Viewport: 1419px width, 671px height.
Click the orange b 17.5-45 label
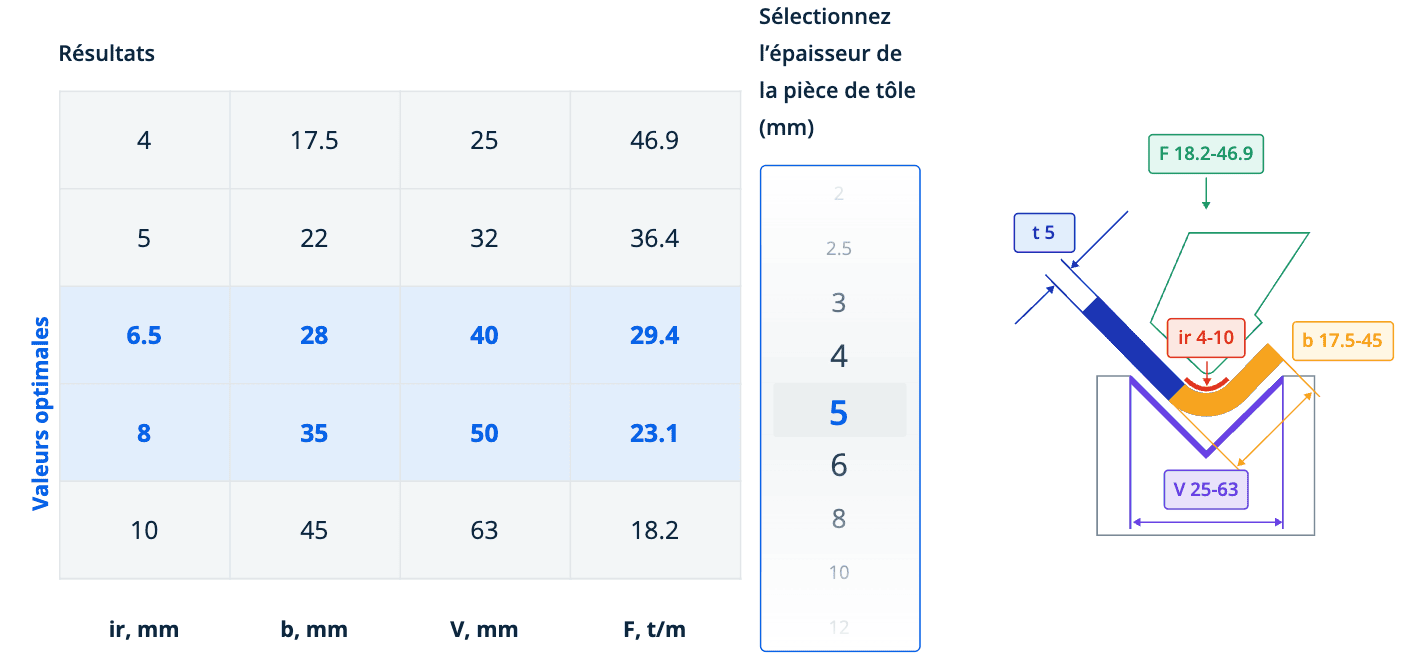1342,341
